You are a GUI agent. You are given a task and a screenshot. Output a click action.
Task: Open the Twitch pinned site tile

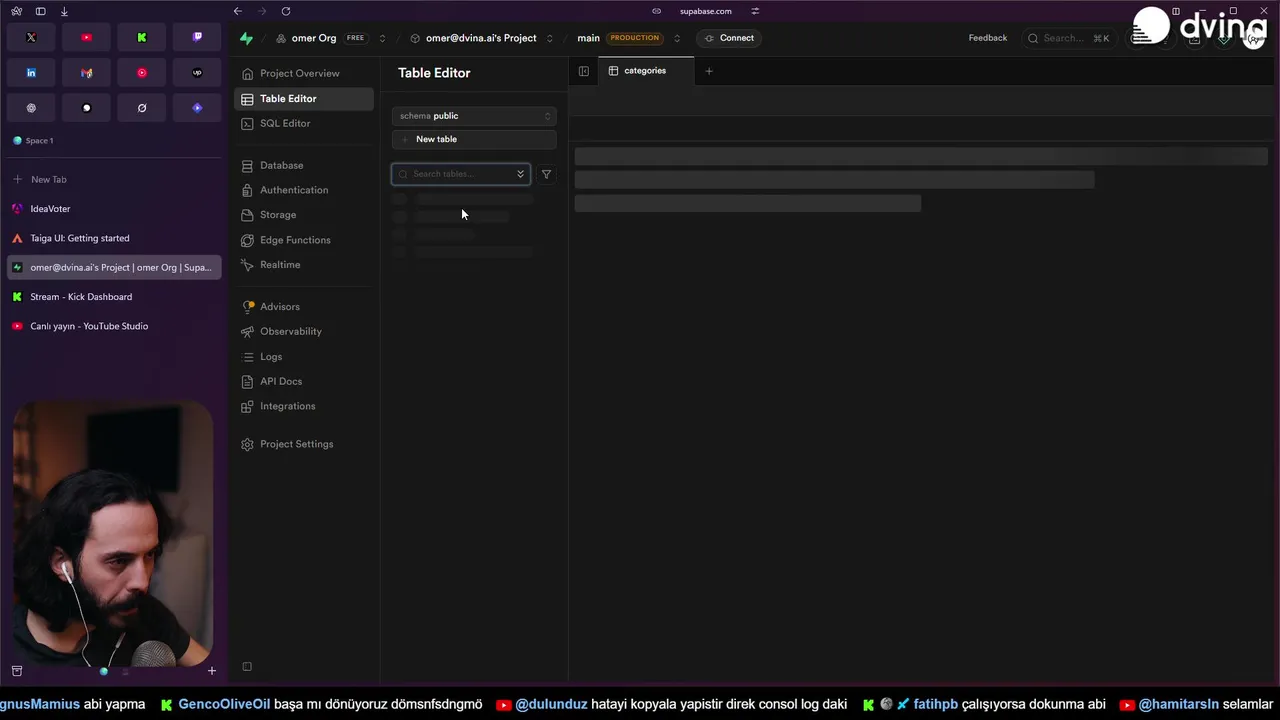[197, 37]
